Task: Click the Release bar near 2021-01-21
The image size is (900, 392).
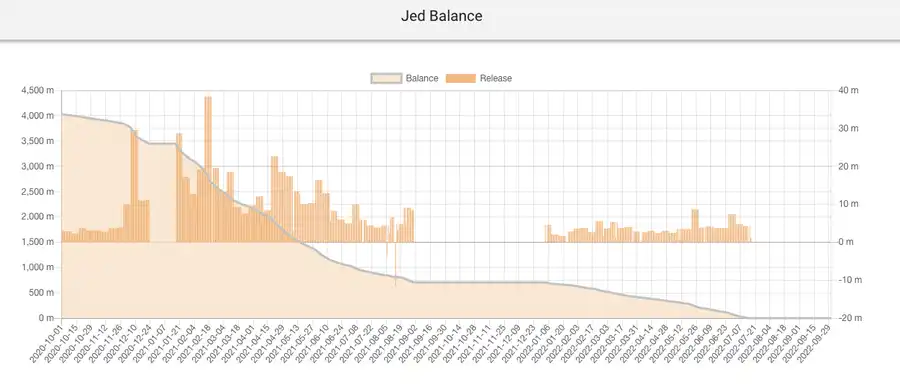Action: [x=179, y=188]
